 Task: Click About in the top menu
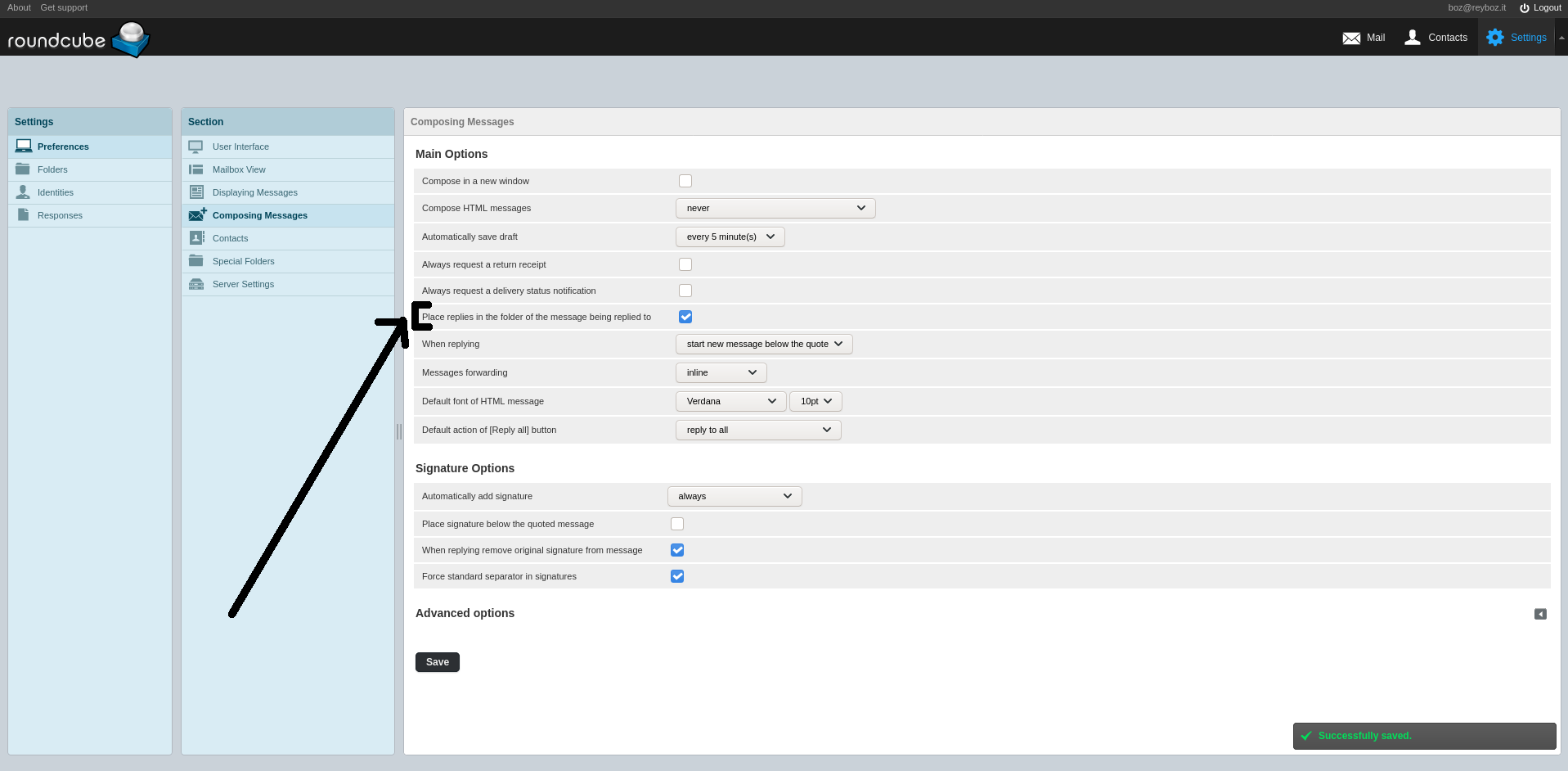coord(19,7)
